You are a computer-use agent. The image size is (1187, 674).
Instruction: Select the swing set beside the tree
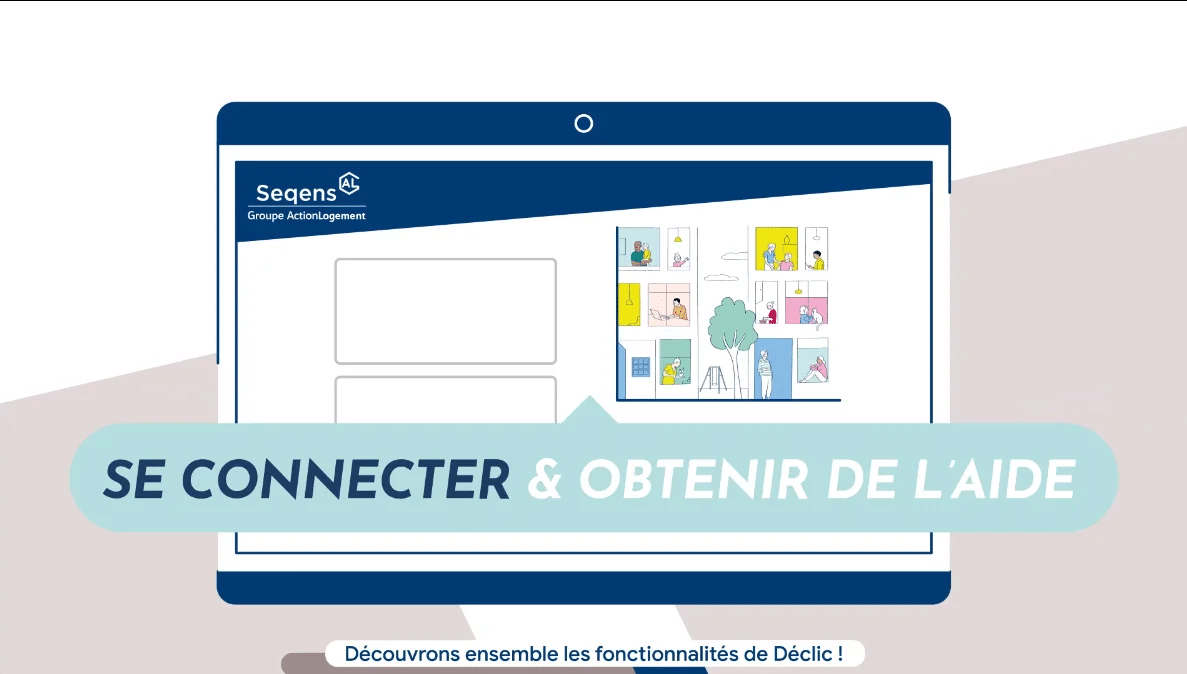(x=714, y=379)
